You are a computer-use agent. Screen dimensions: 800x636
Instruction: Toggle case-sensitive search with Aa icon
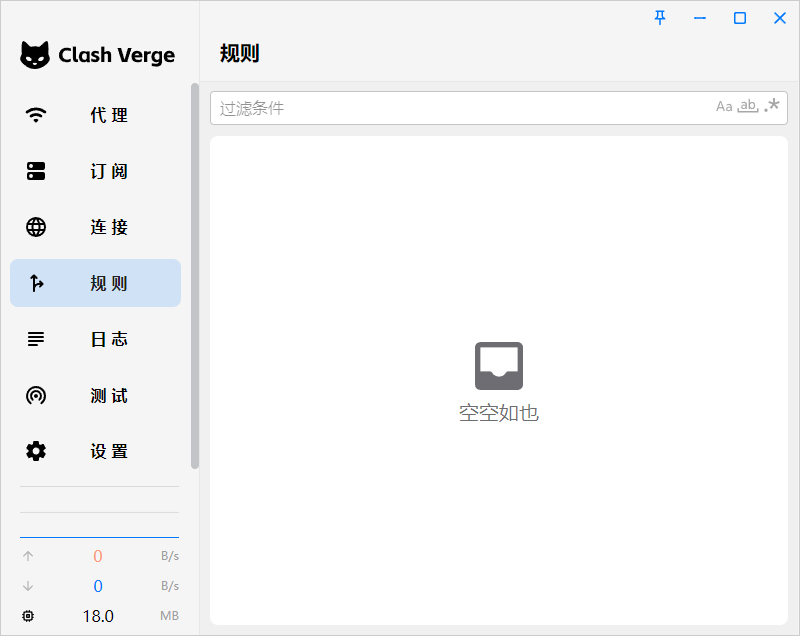click(x=725, y=106)
